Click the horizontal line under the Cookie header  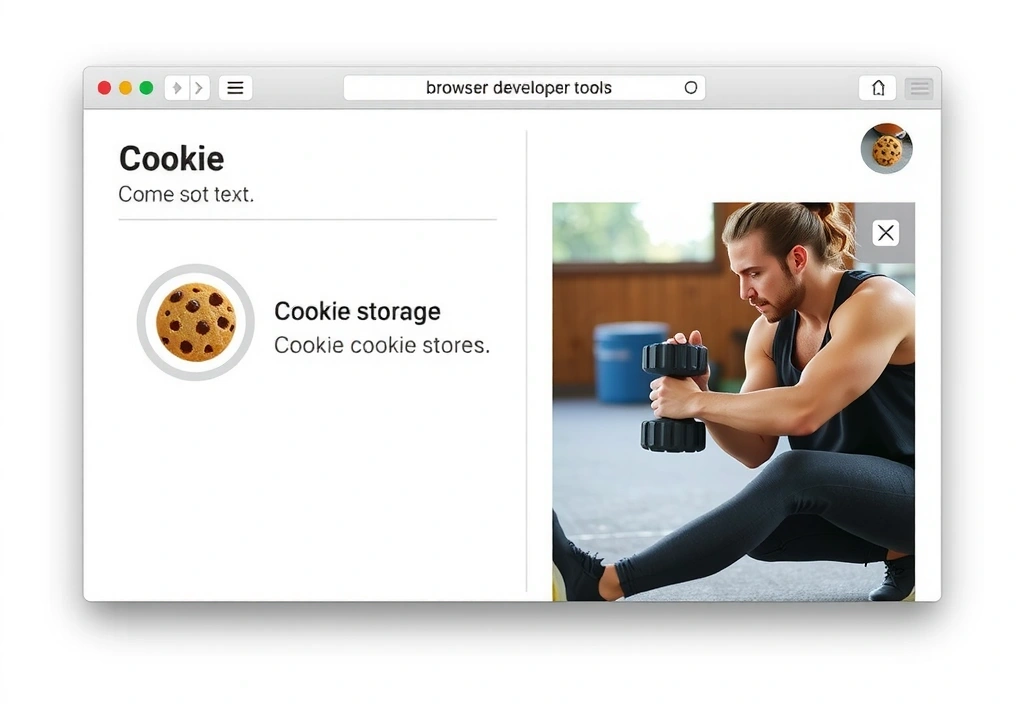tap(308, 219)
